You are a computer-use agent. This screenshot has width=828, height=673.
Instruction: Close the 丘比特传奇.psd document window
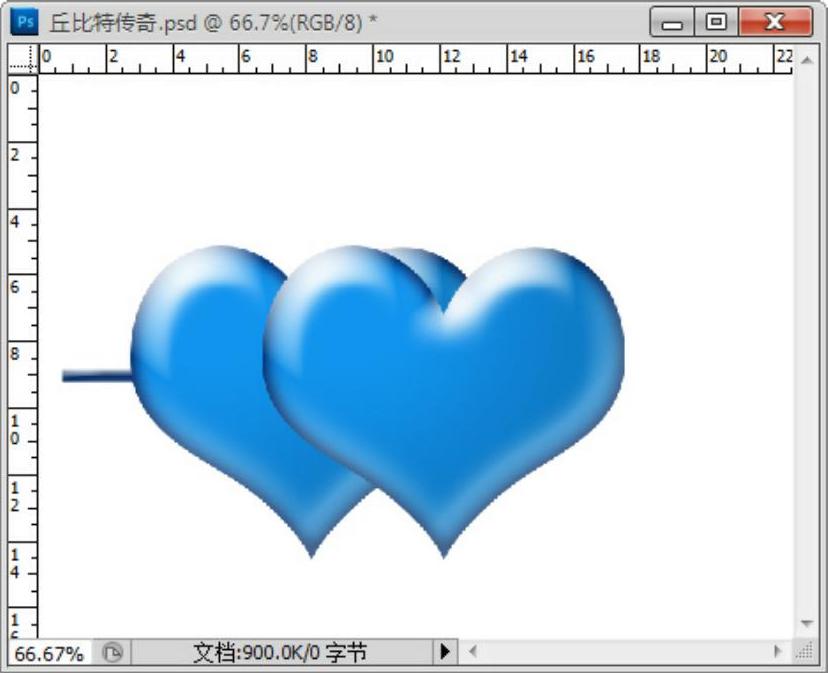pyautogui.click(x=773, y=22)
